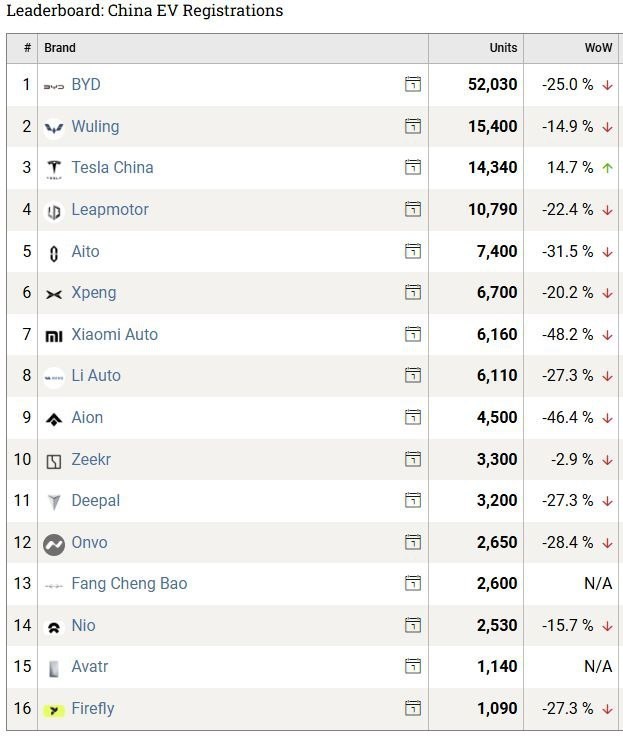The height and width of the screenshot is (737, 623).
Task: Sort by Brand column header
Action: [x=60, y=48]
